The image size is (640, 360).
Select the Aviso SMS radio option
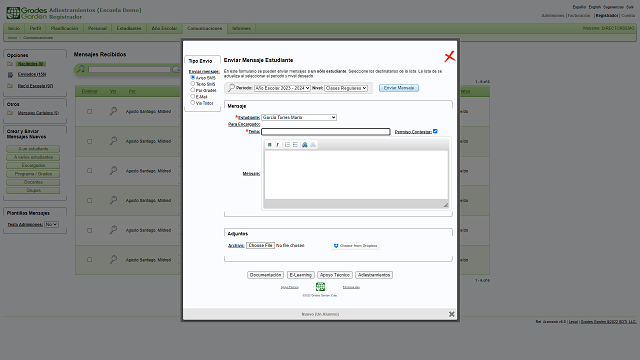point(193,77)
